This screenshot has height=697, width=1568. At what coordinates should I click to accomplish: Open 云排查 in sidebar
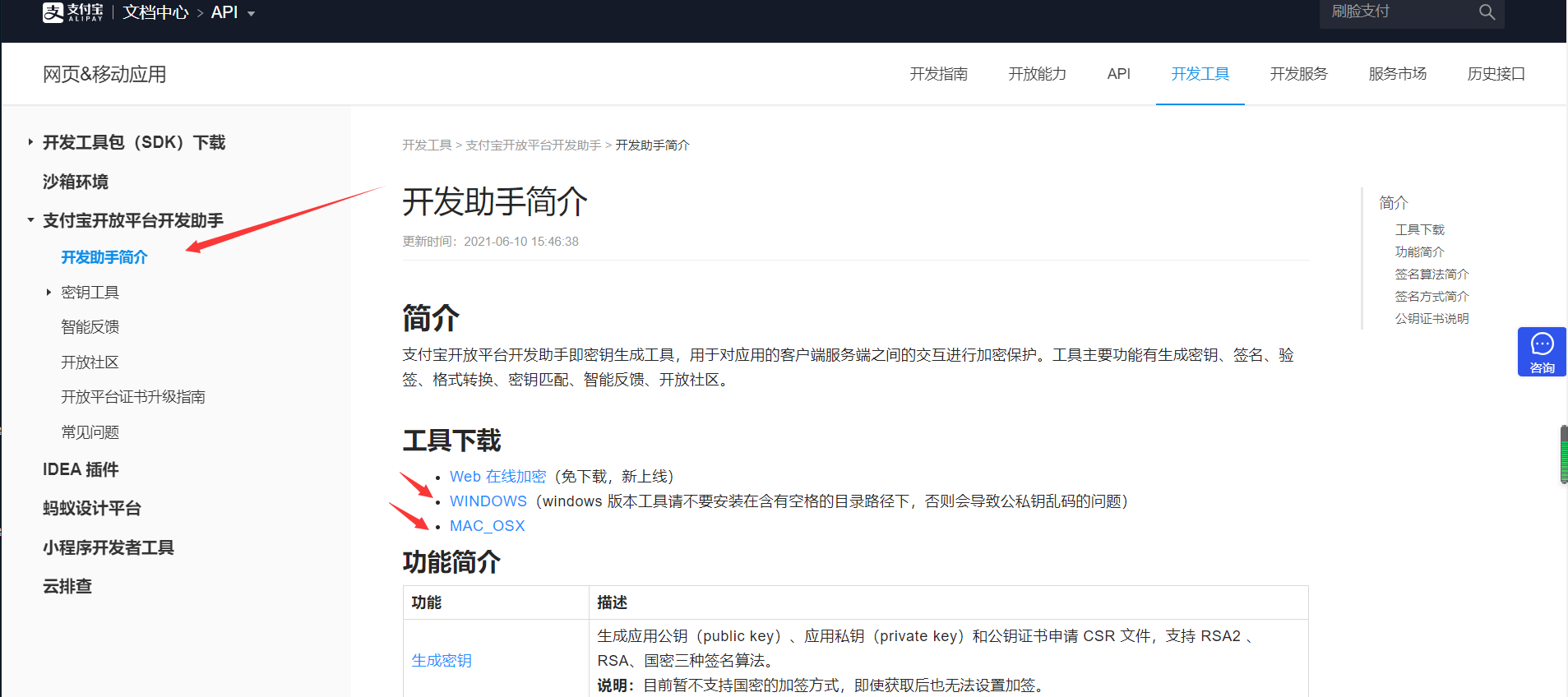(x=67, y=586)
